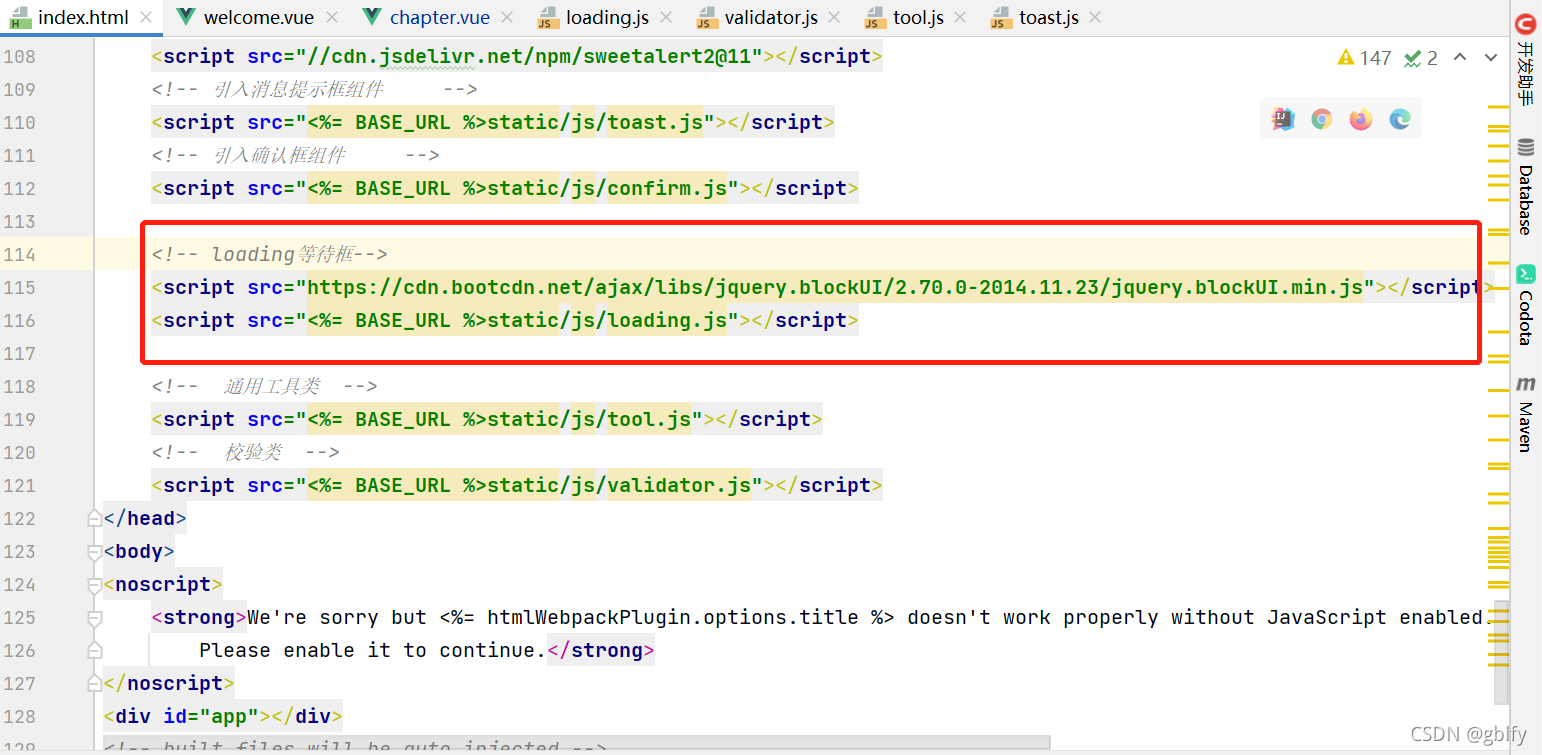Click fold end marker at line 127 </noscript>
Viewport: 1542px width, 755px height.
[x=95, y=683]
